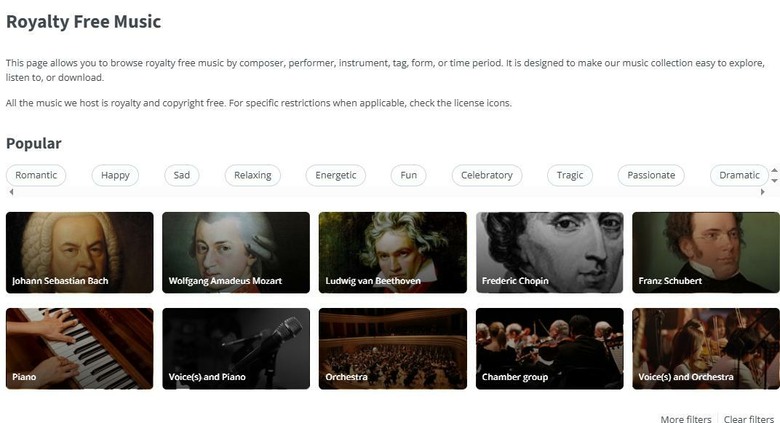Select the Romantic mood tag

36,175
